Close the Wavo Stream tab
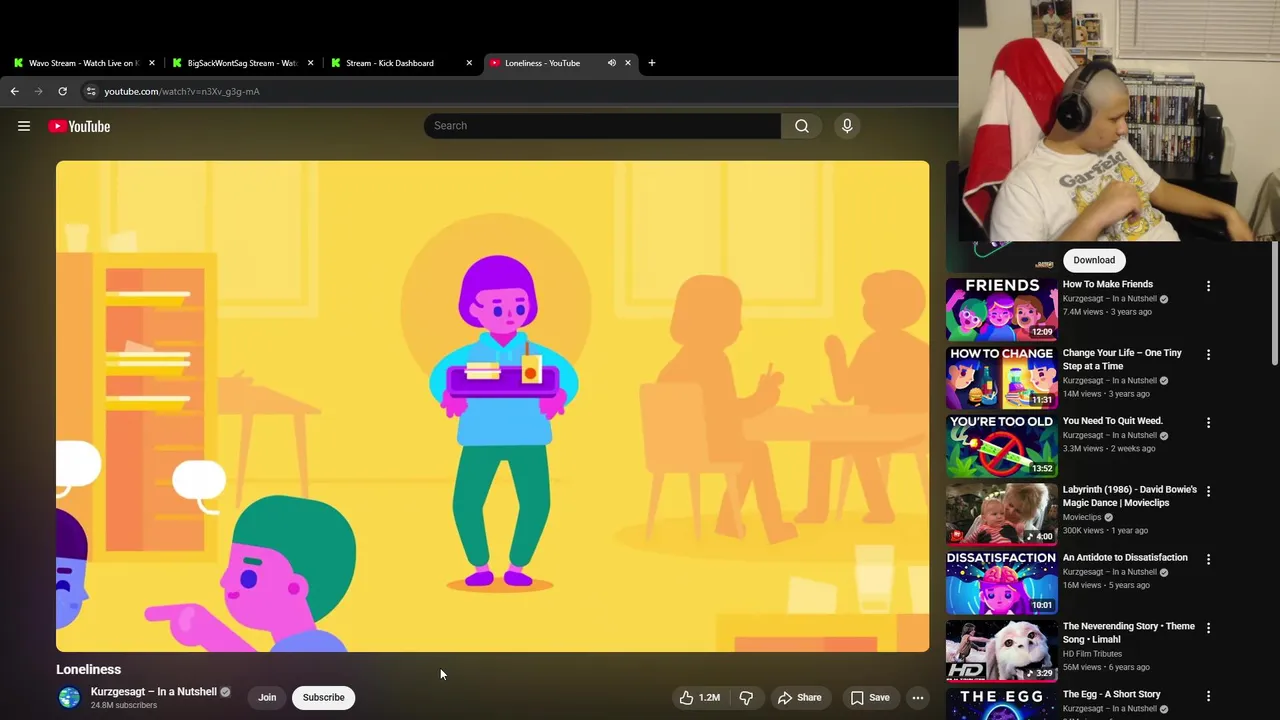The width and height of the screenshot is (1280, 720). tap(152, 63)
